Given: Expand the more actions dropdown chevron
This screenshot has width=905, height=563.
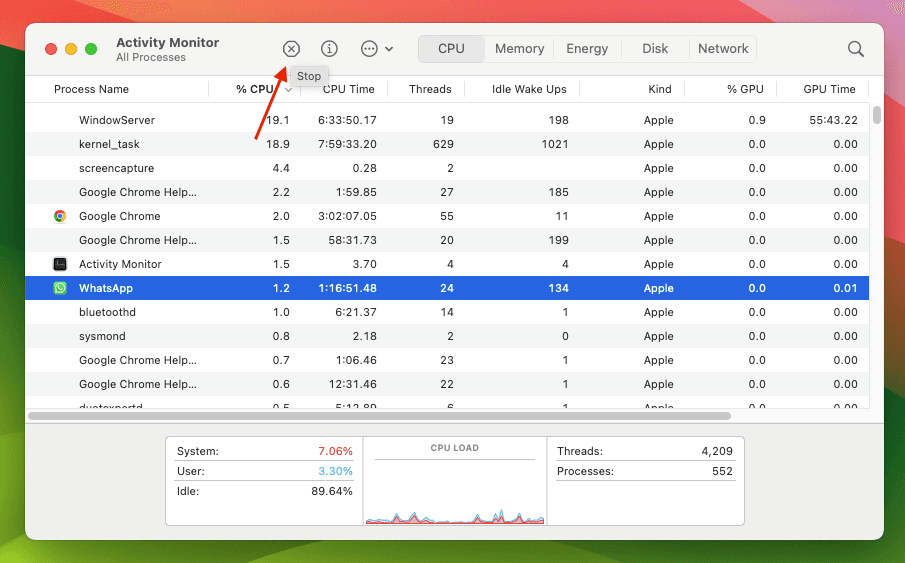Looking at the screenshot, I should tap(389, 49).
